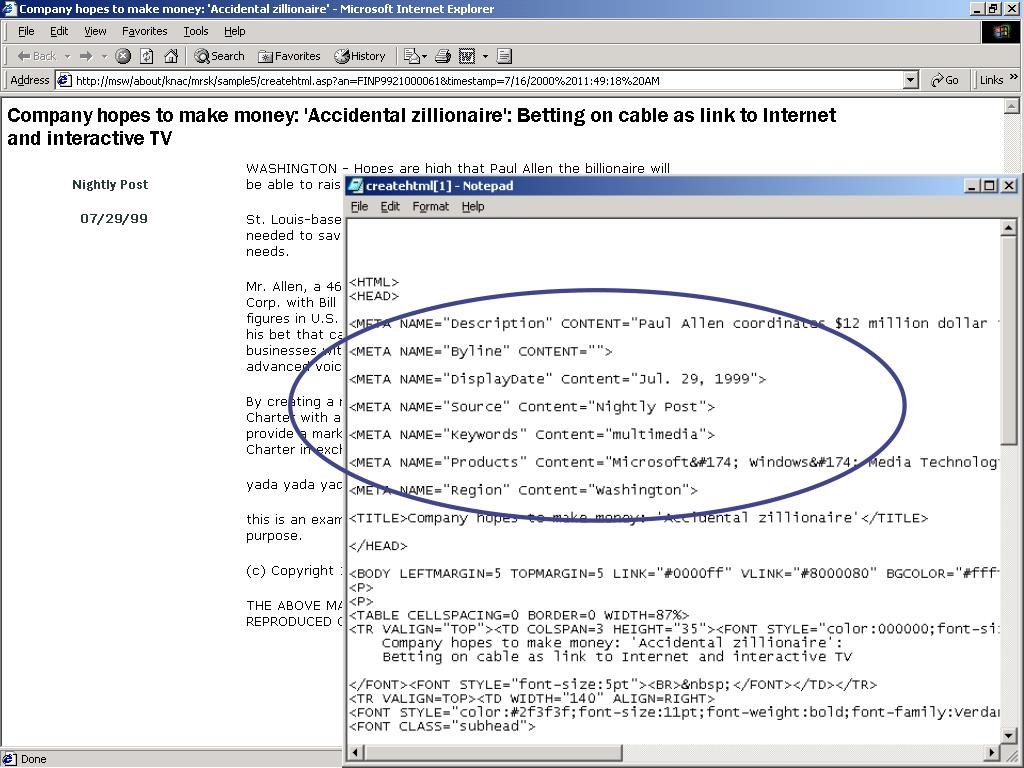This screenshot has height=768, width=1024.
Task: Open the Forward history dropdown arrow
Action: (x=104, y=56)
